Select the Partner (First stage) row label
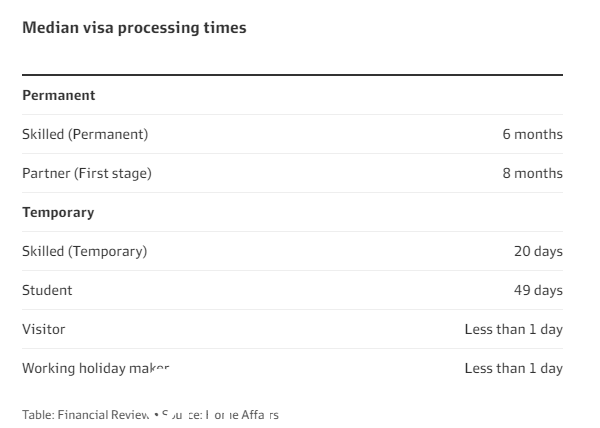600x428 pixels. 87,174
